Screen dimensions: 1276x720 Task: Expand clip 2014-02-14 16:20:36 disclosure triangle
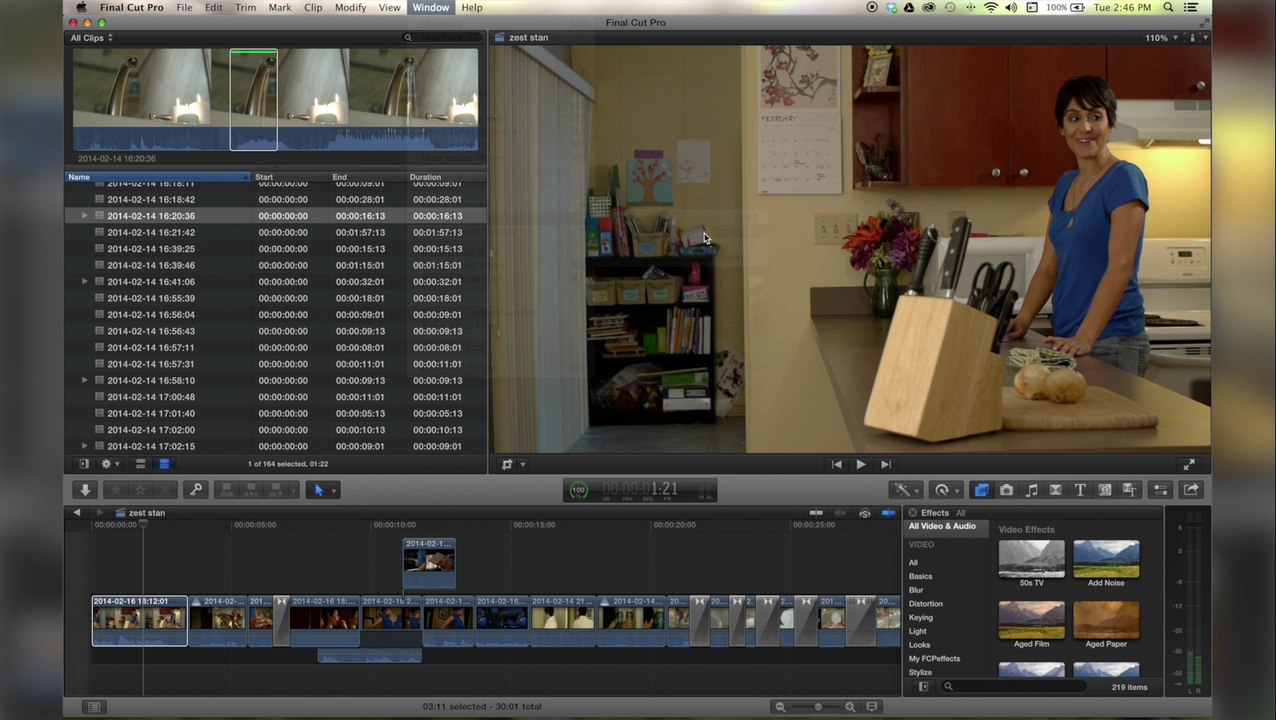pos(85,216)
